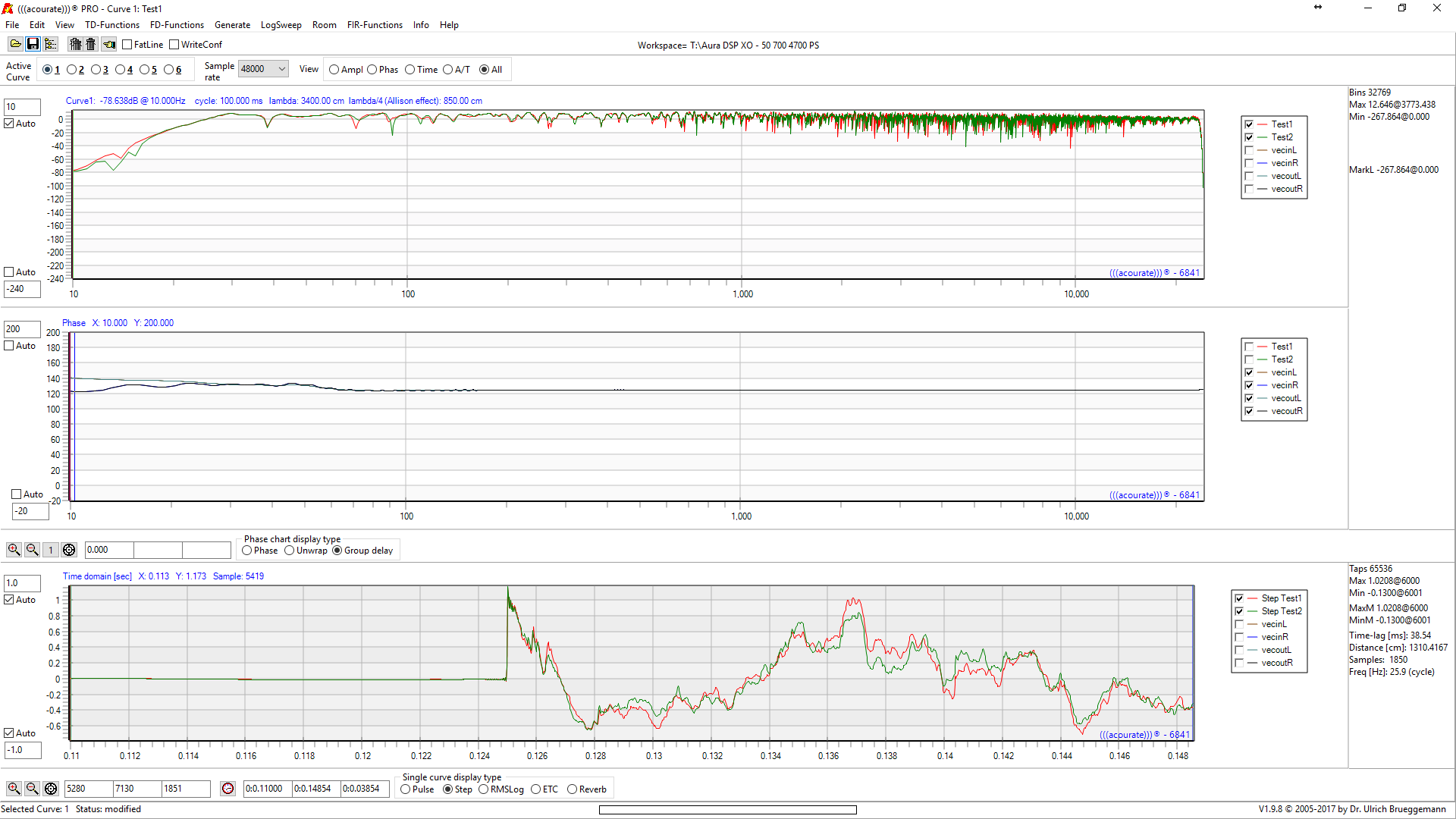The width and height of the screenshot is (1456, 819).
Task: Select active curve 5
Action: coord(144,70)
